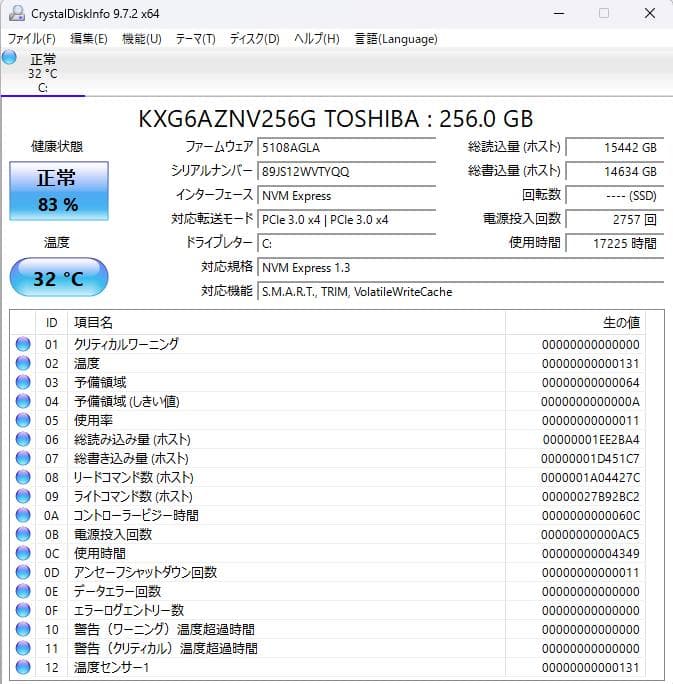Click status orb for row 07 総書き込み量
The width and height of the screenshot is (673, 684).
click(23, 458)
